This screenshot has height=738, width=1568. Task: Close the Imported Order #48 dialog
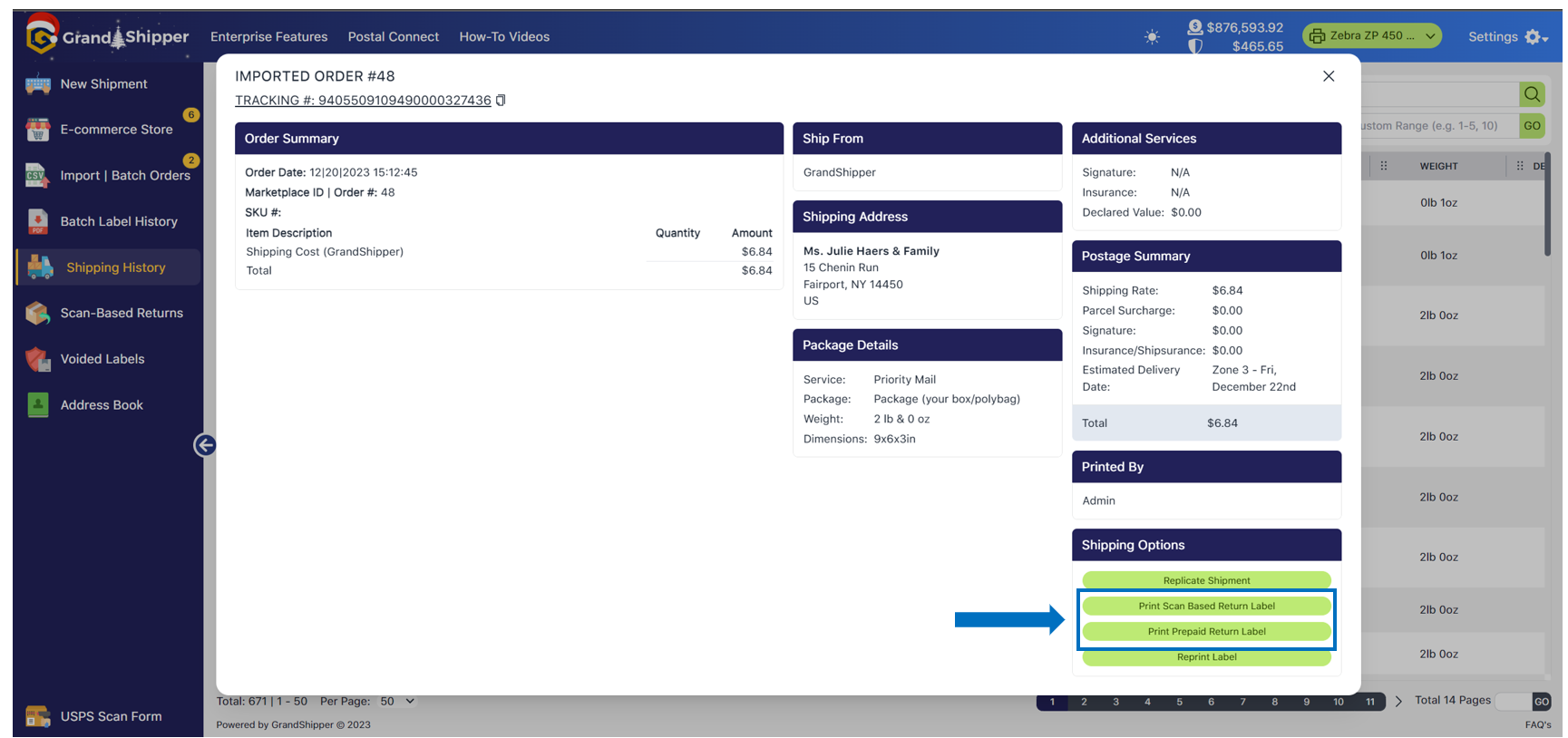[1329, 76]
